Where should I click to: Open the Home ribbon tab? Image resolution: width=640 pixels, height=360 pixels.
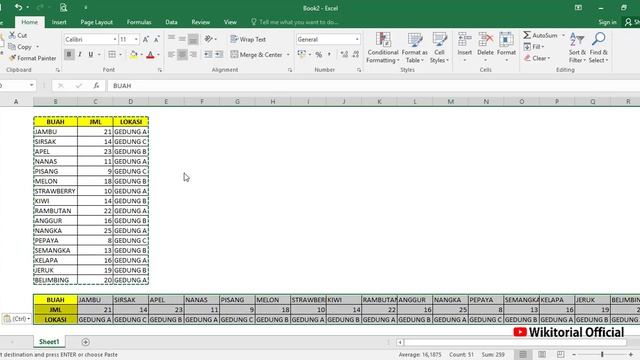coord(29,22)
